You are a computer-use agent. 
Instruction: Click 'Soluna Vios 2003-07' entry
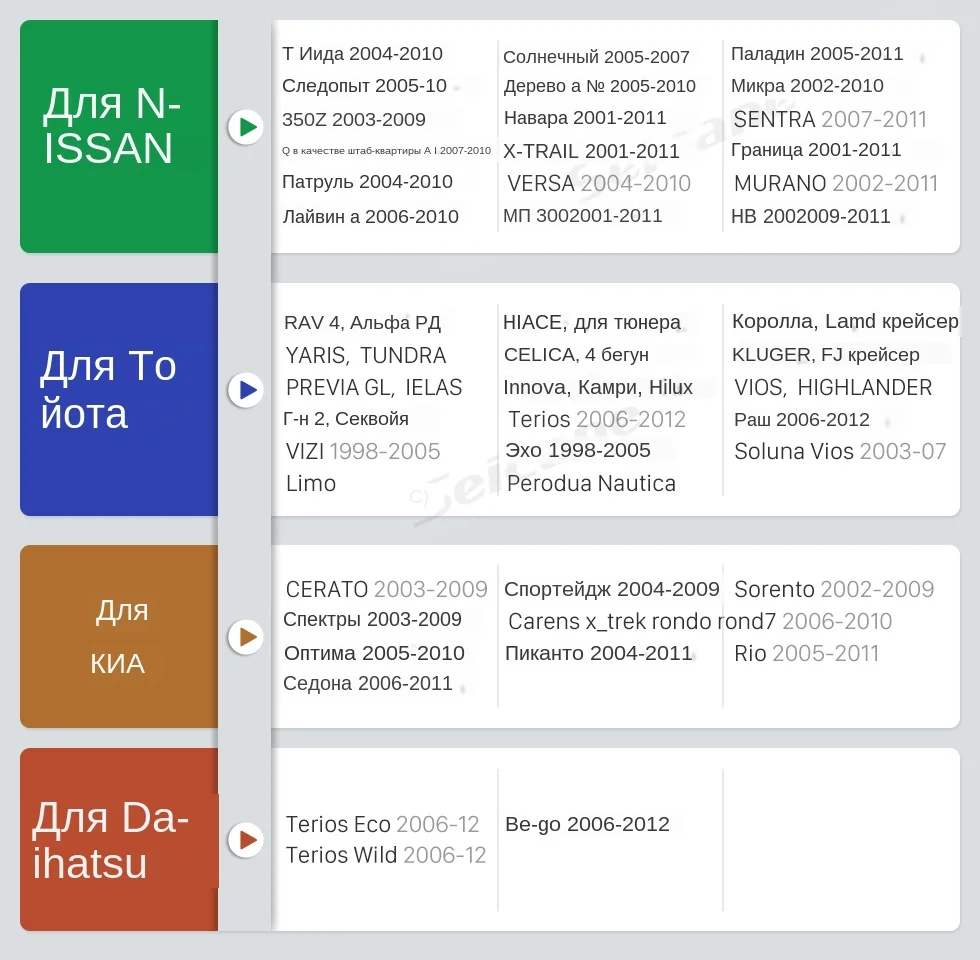(x=840, y=451)
